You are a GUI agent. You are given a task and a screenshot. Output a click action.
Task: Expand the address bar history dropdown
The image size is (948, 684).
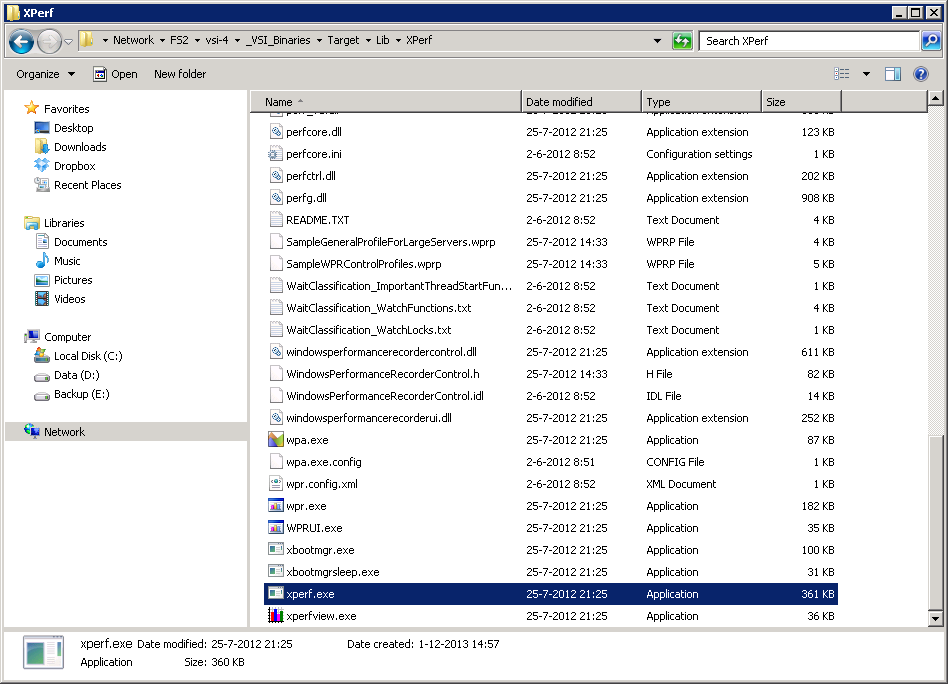click(x=657, y=41)
